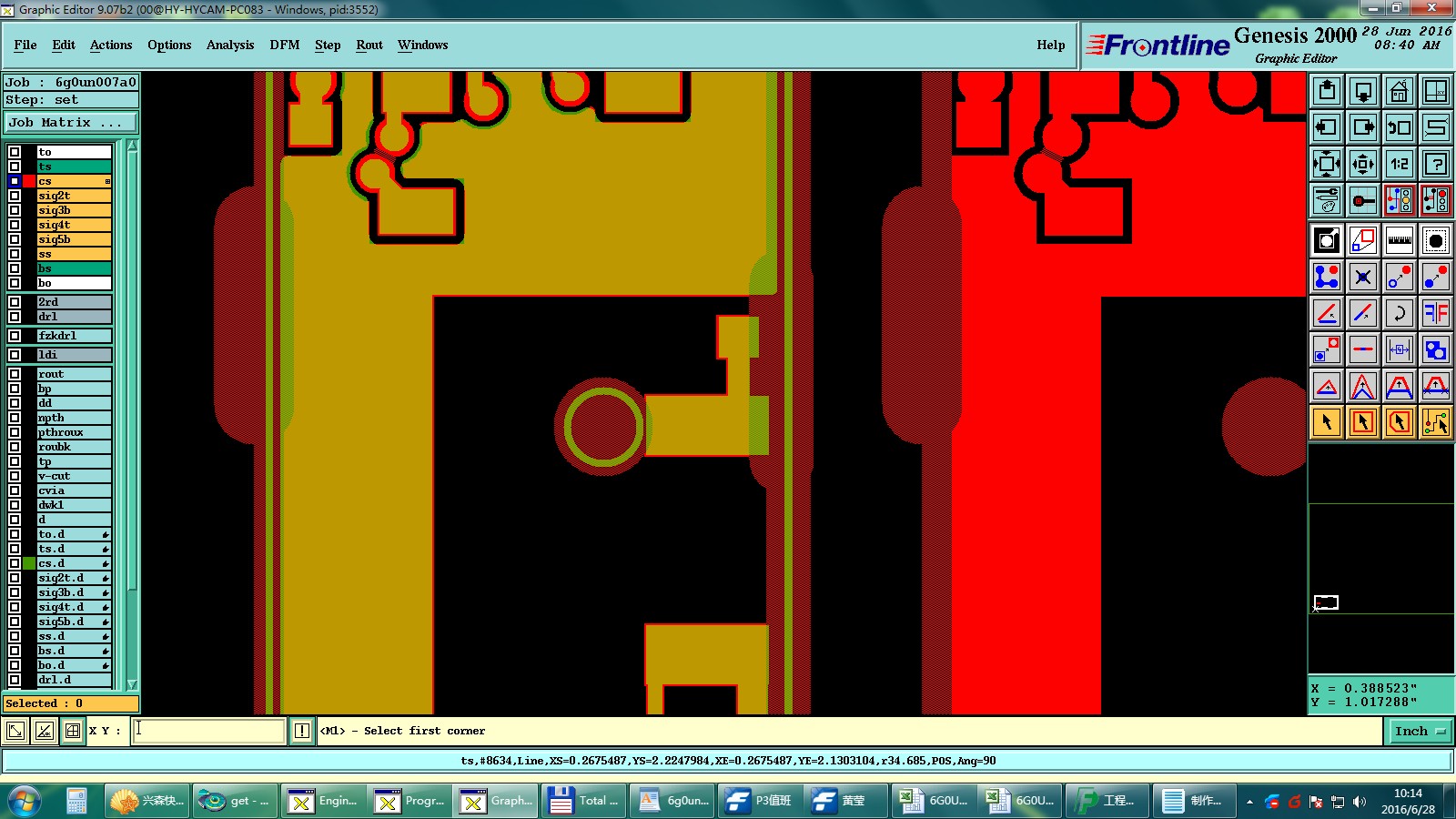This screenshot has width=1456, height=819.
Task: Click the Help menu
Action: pos(1051,45)
